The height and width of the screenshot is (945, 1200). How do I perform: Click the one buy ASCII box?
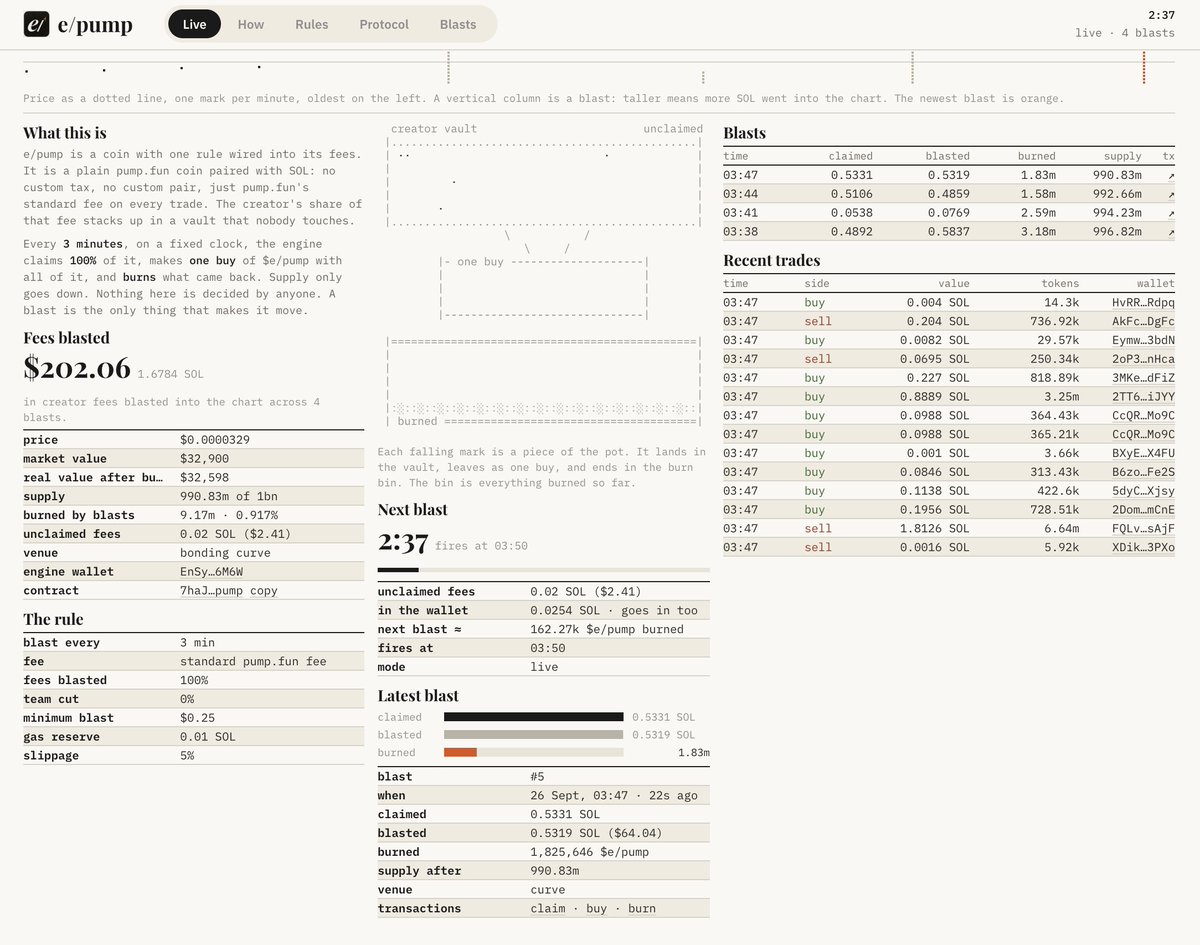[544, 288]
